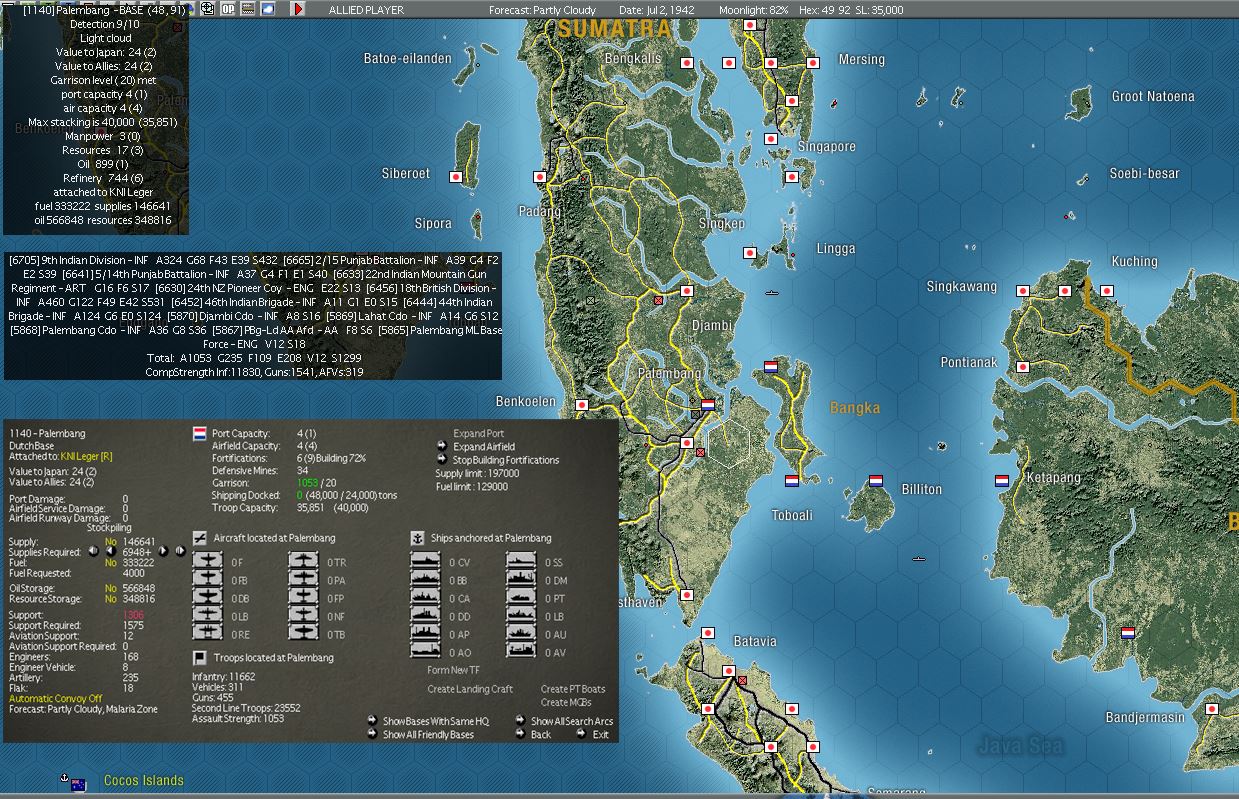
Task: Click the submarine (SS) ship silhouette icon
Action: pyautogui.click(x=521, y=562)
